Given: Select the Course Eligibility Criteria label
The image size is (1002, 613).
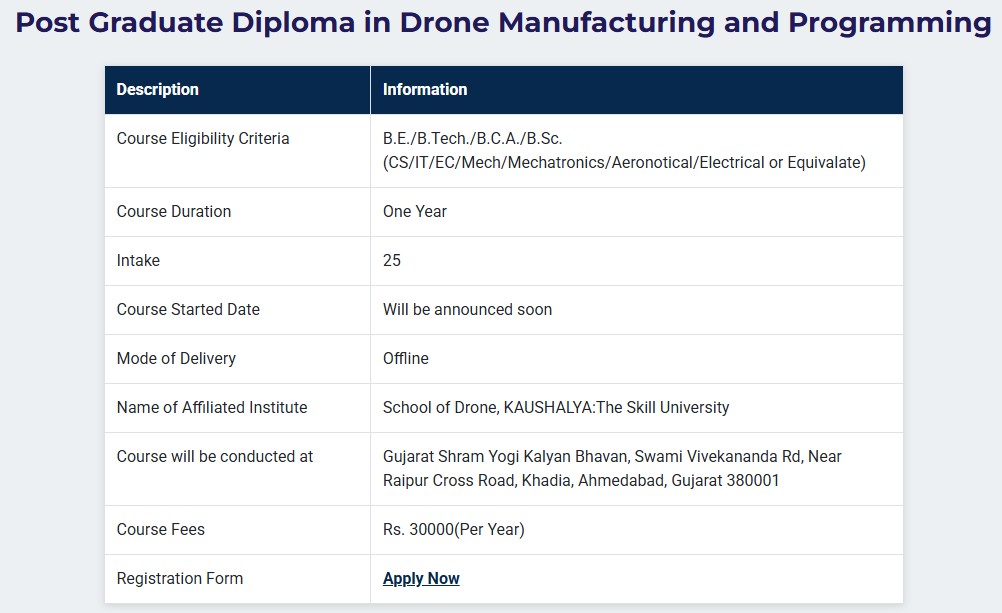Looking at the screenshot, I should [x=203, y=139].
